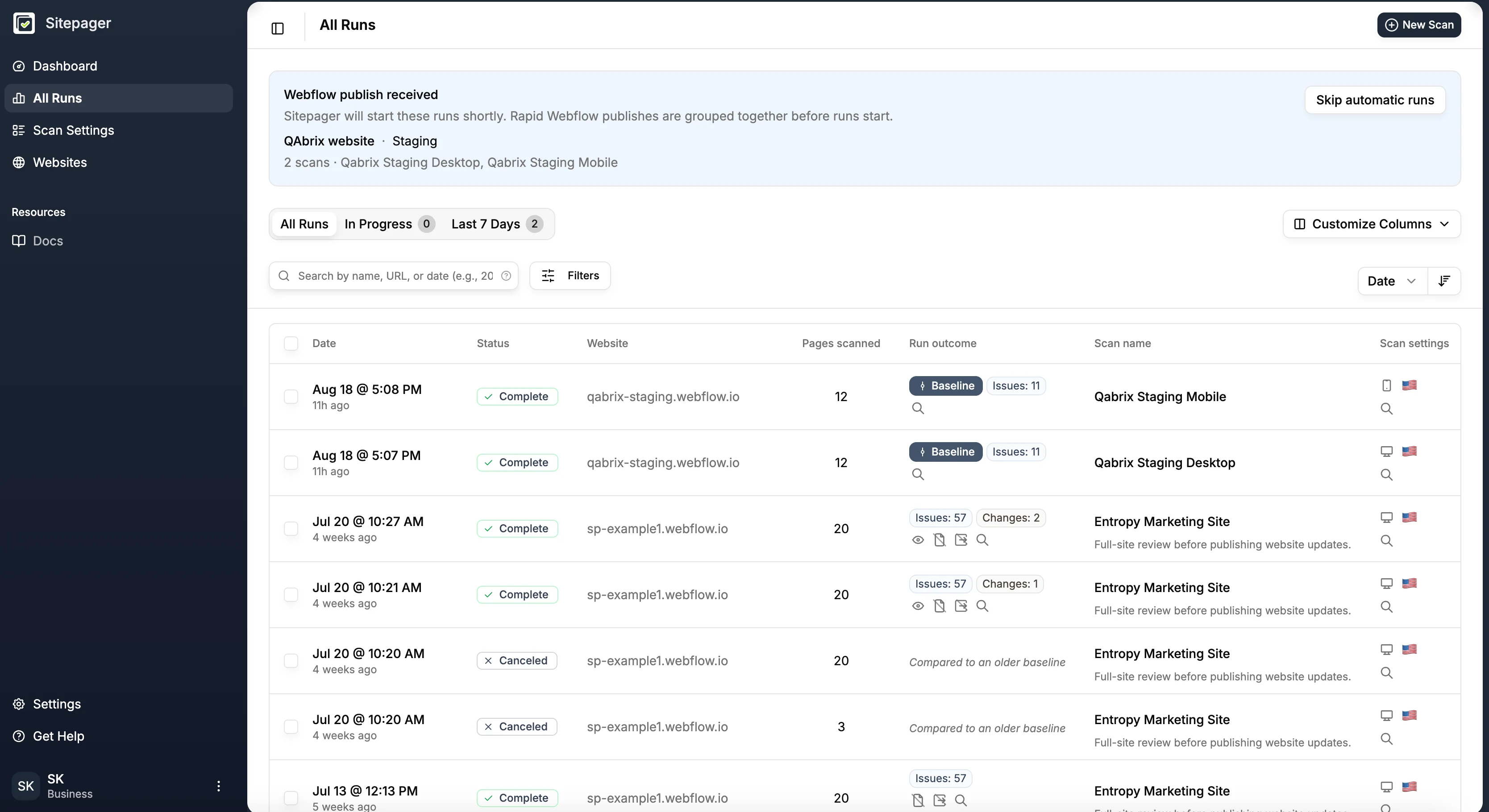
Task: Click the Sitepager logo icon
Action: (24, 23)
